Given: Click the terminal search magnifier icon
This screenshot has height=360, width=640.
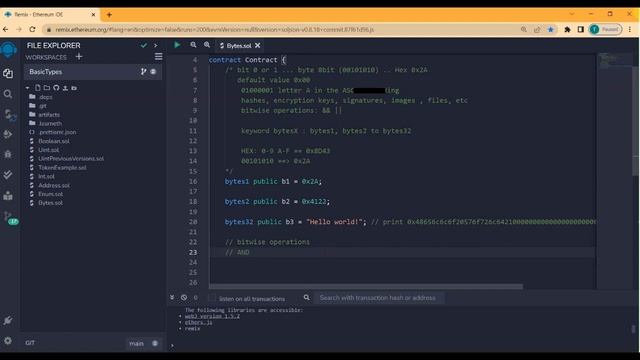Looking at the screenshot, I should 307,298.
